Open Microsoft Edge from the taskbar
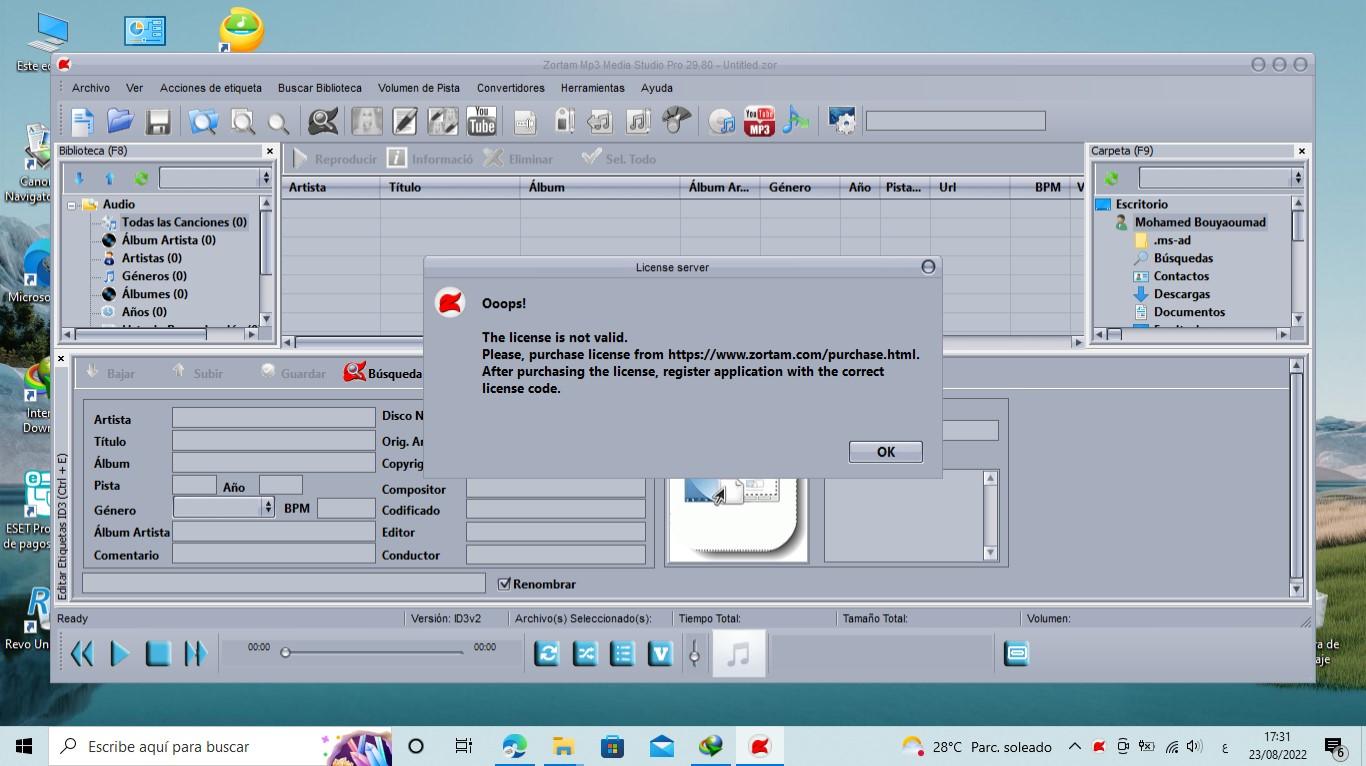The height and width of the screenshot is (766, 1366). pos(514,746)
